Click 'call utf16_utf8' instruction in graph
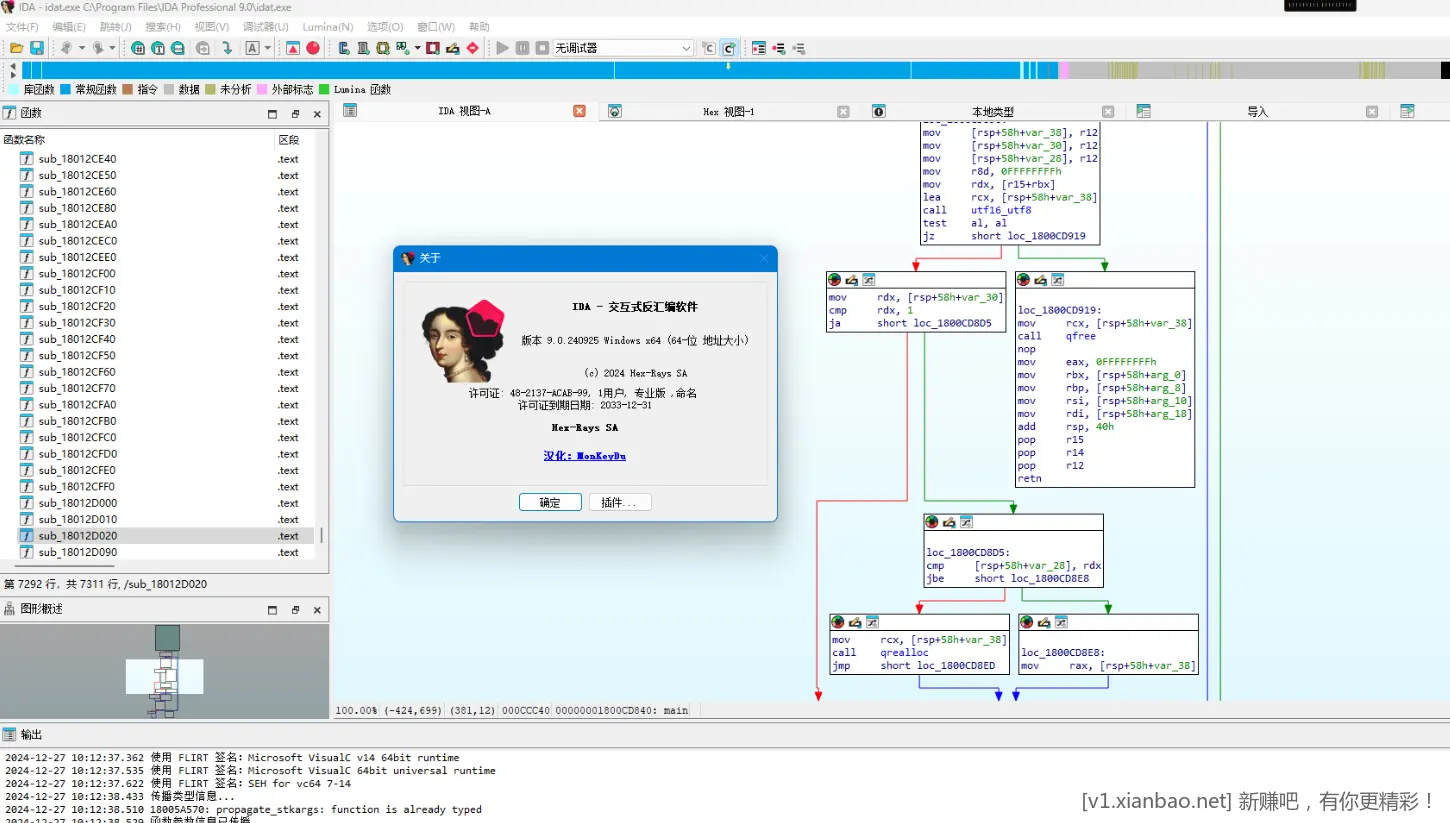Viewport: 1450px width, 823px height. point(977,210)
